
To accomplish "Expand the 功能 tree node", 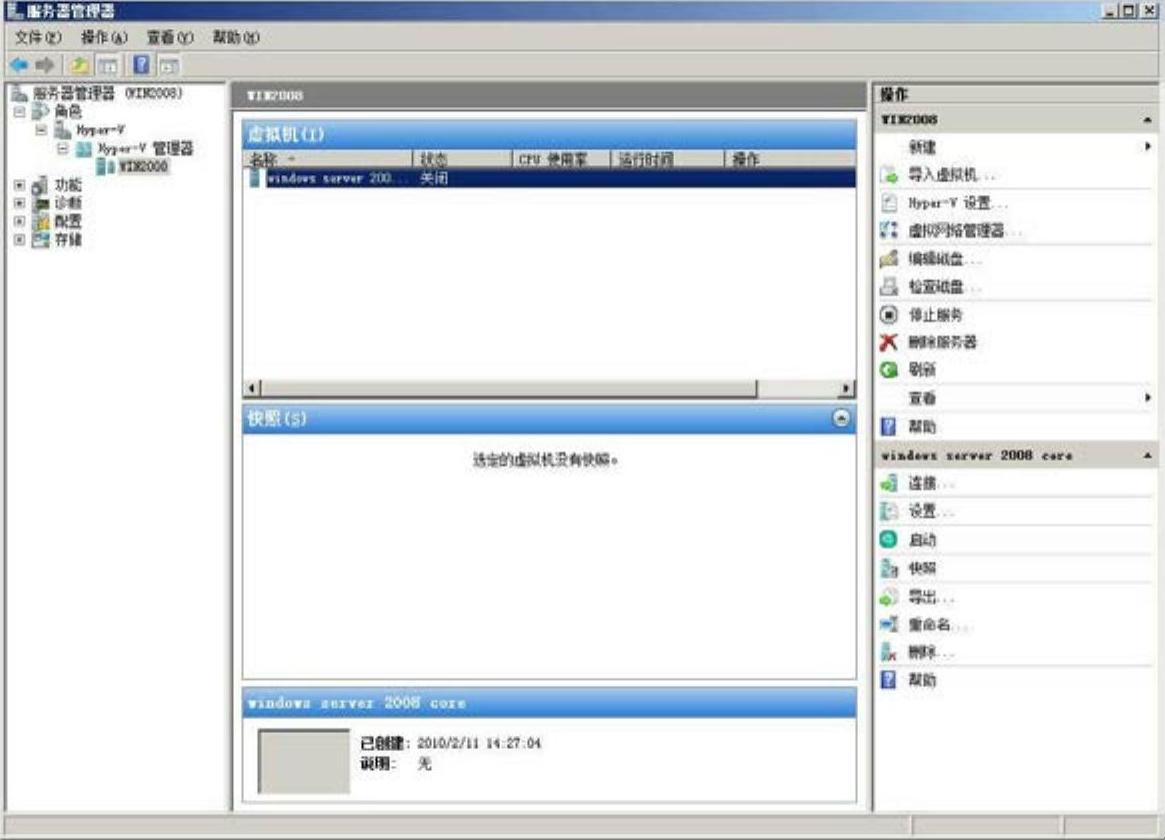I will pyautogui.click(x=20, y=185).
